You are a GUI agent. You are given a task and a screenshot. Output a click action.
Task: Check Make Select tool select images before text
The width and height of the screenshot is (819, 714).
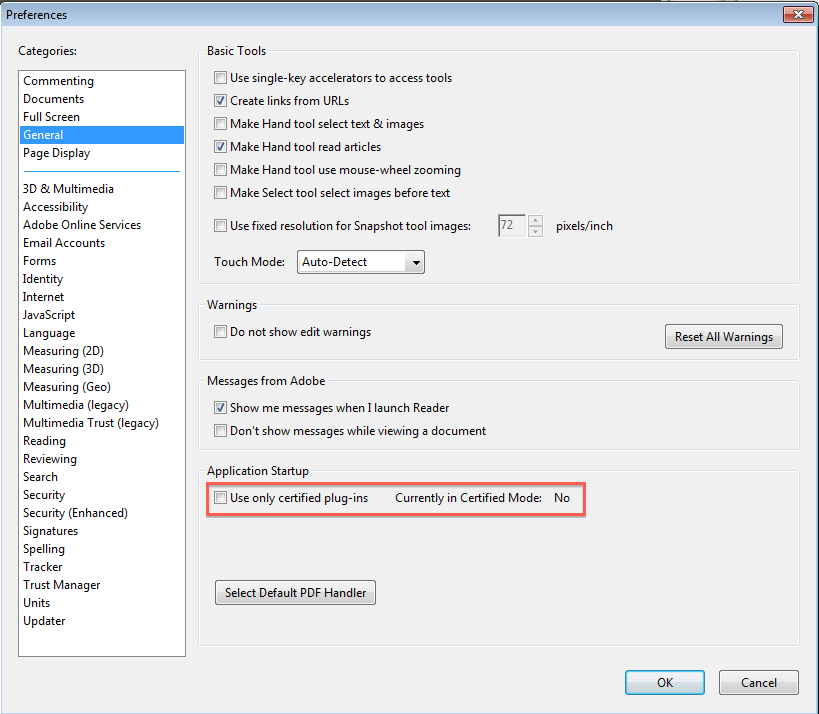pyautogui.click(x=220, y=193)
